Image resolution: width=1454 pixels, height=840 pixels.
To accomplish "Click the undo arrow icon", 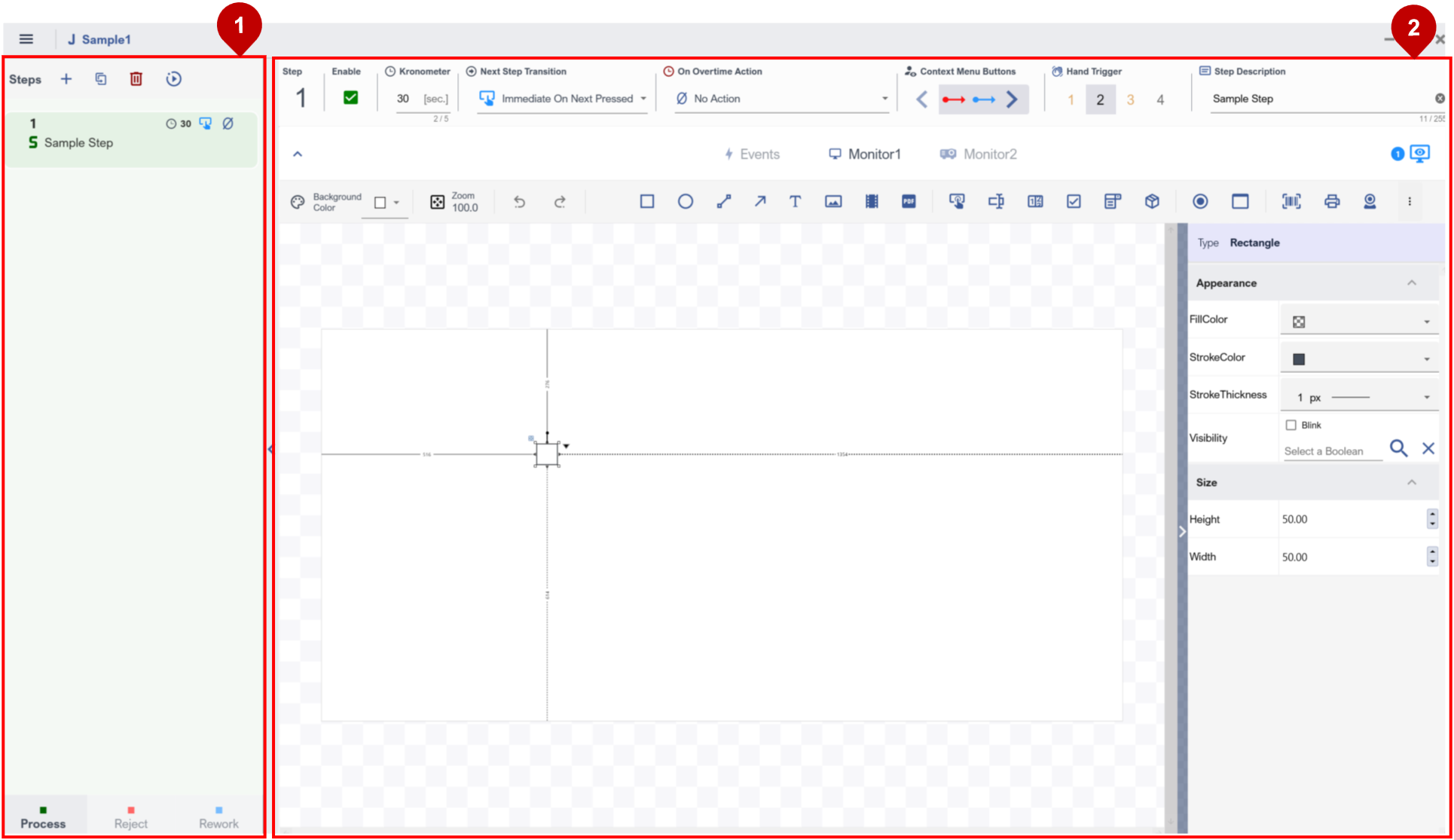I will 519,201.
